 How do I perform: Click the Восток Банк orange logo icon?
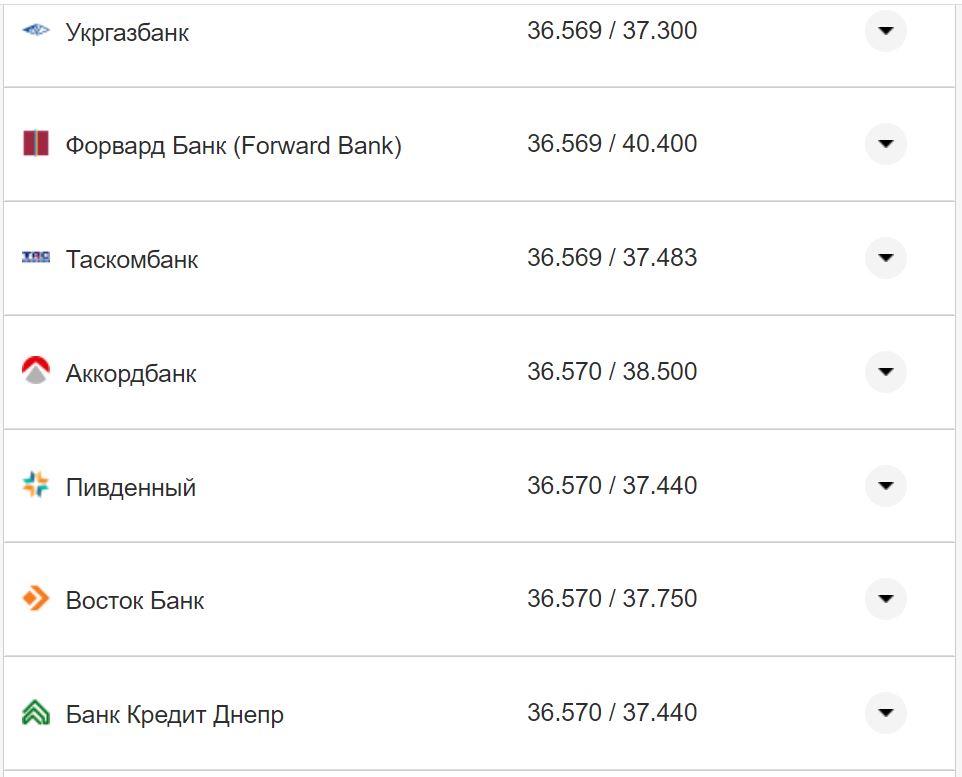[x=36, y=599]
